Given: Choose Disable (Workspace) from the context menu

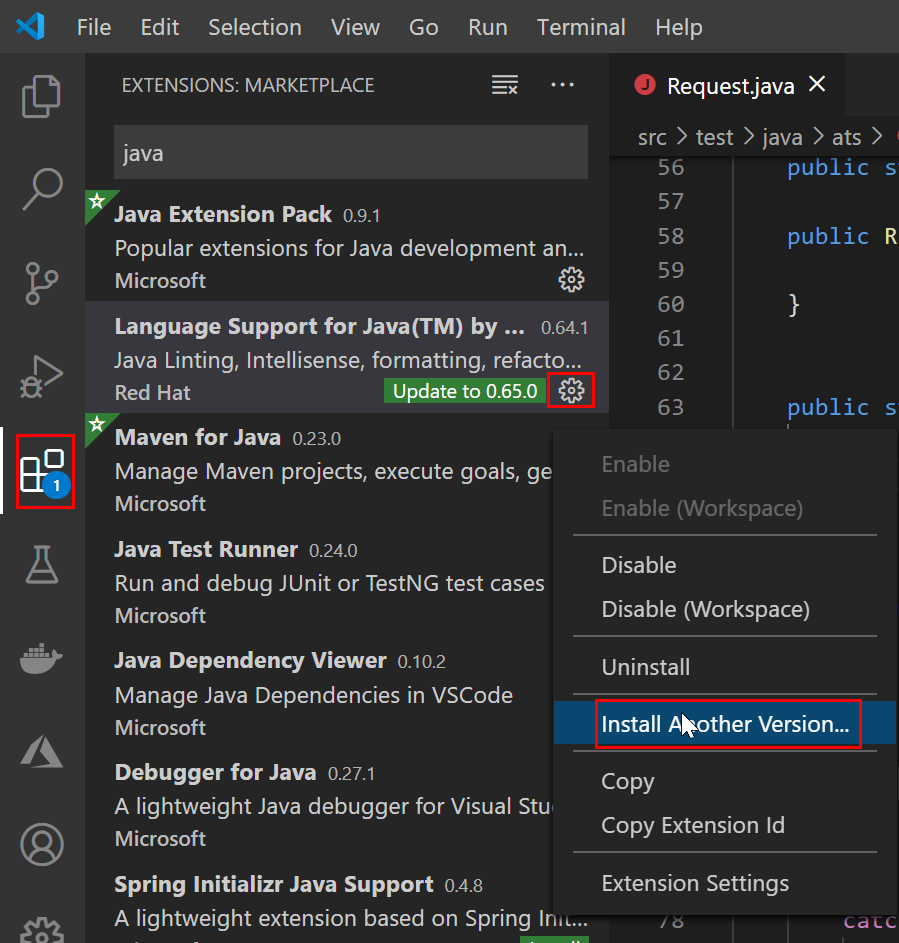Looking at the screenshot, I should coord(725,609).
